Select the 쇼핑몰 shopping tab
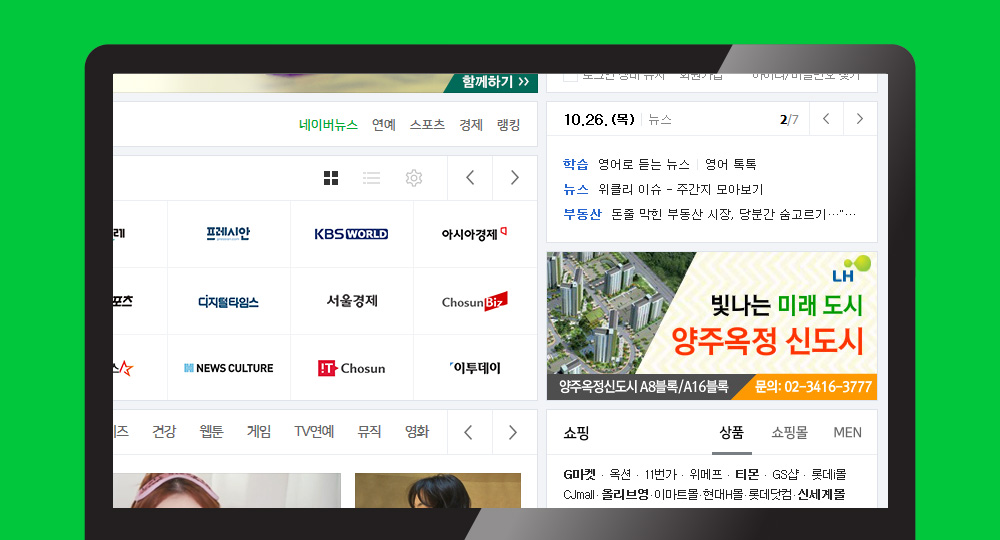The width and height of the screenshot is (1000, 540). (x=790, y=433)
